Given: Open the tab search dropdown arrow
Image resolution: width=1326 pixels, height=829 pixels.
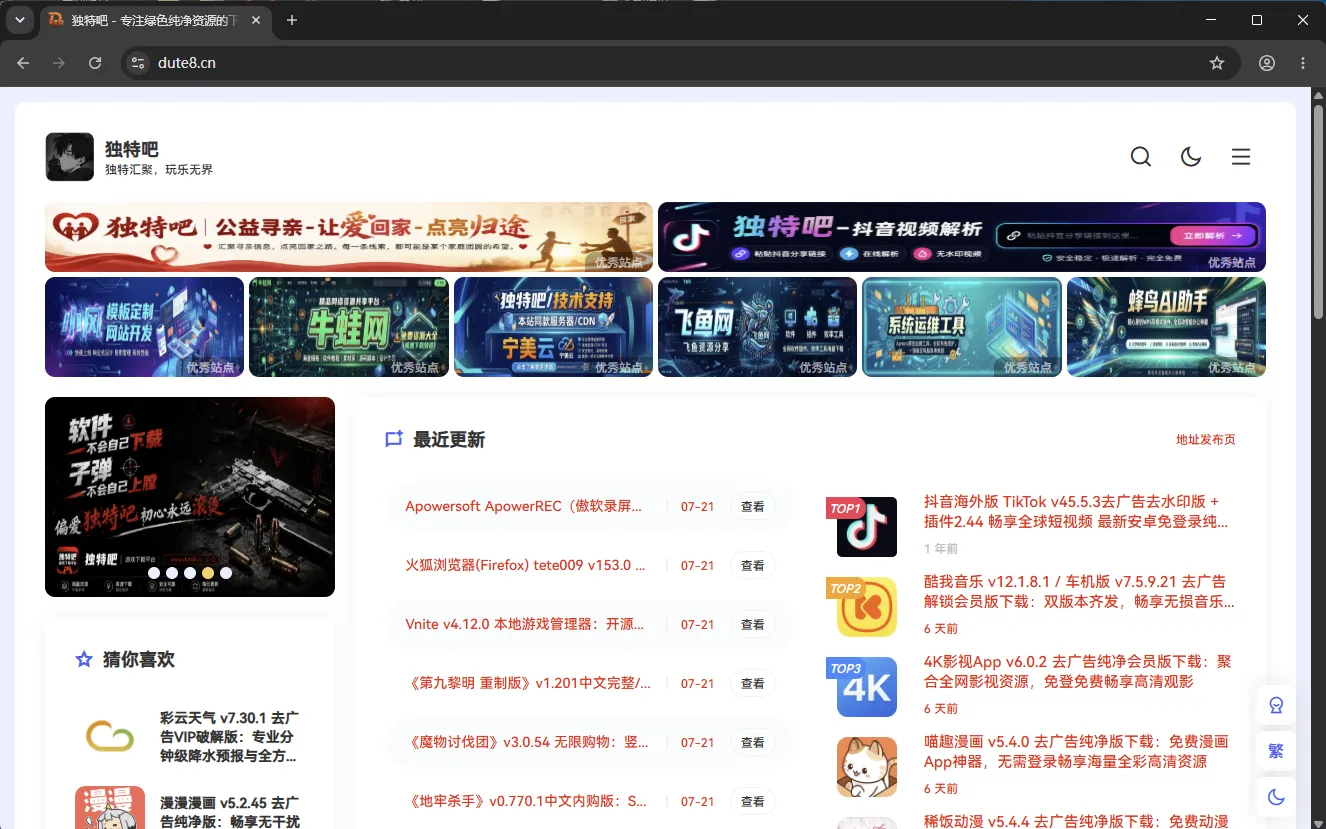Looking at the screenshot, I should pyautogui.click(x=19, y=20).
